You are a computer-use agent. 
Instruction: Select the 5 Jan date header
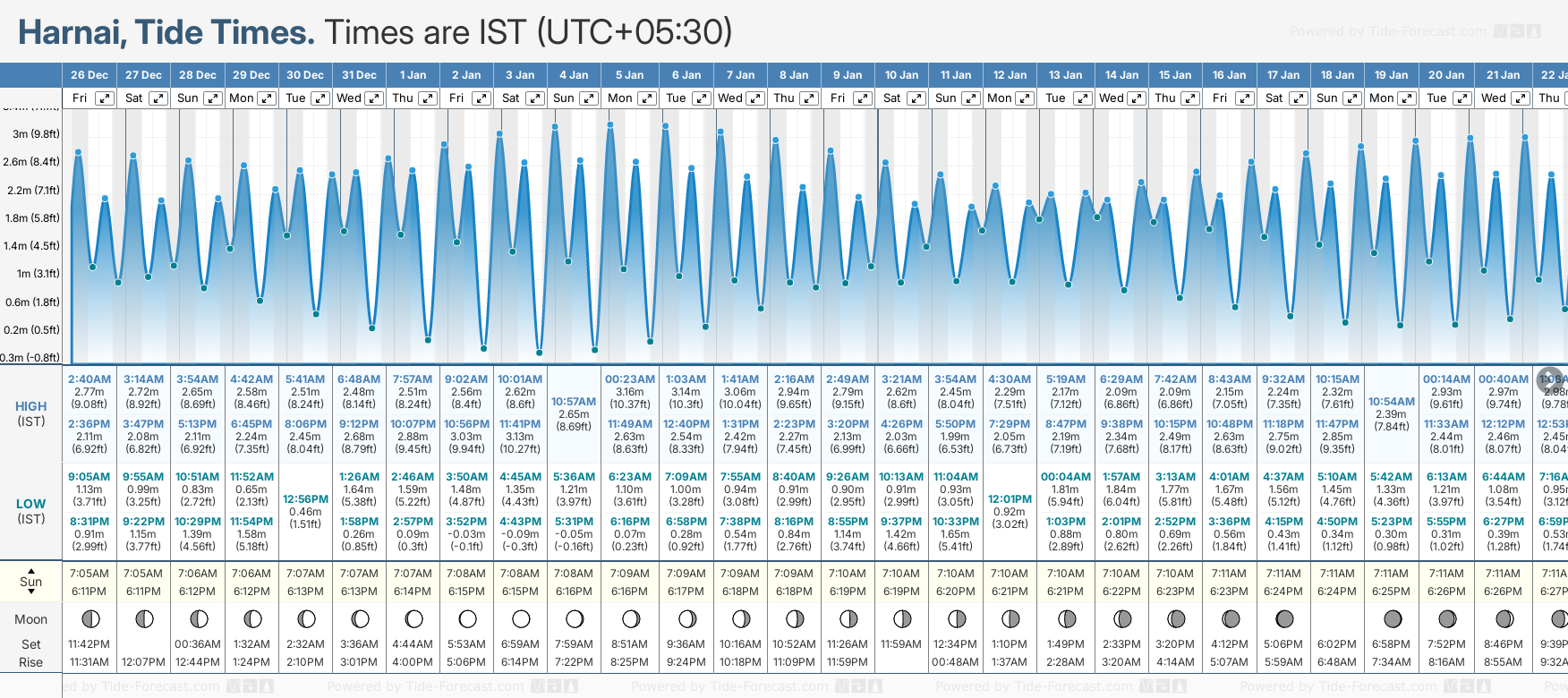coord(630,75)
